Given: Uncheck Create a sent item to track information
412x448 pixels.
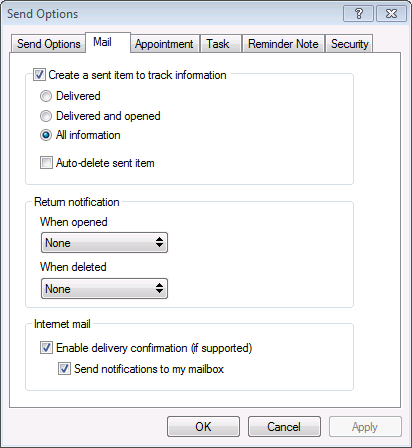Looking at the screenshot, I should [39, 75].
